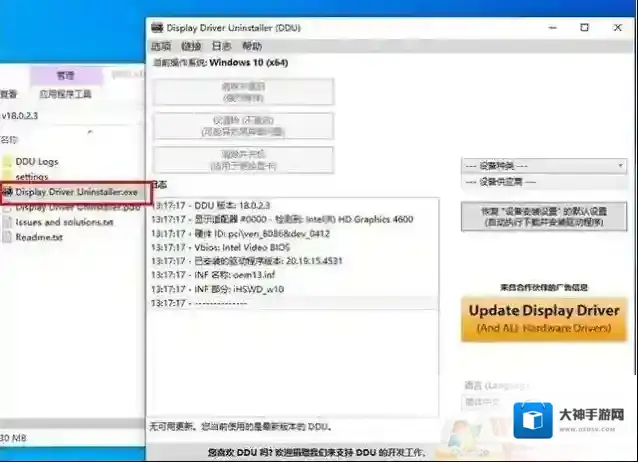This screenshot has height=462, width=638.
Task: Select log line with driver version 20.19.15.4531
Action: point(247,261)
